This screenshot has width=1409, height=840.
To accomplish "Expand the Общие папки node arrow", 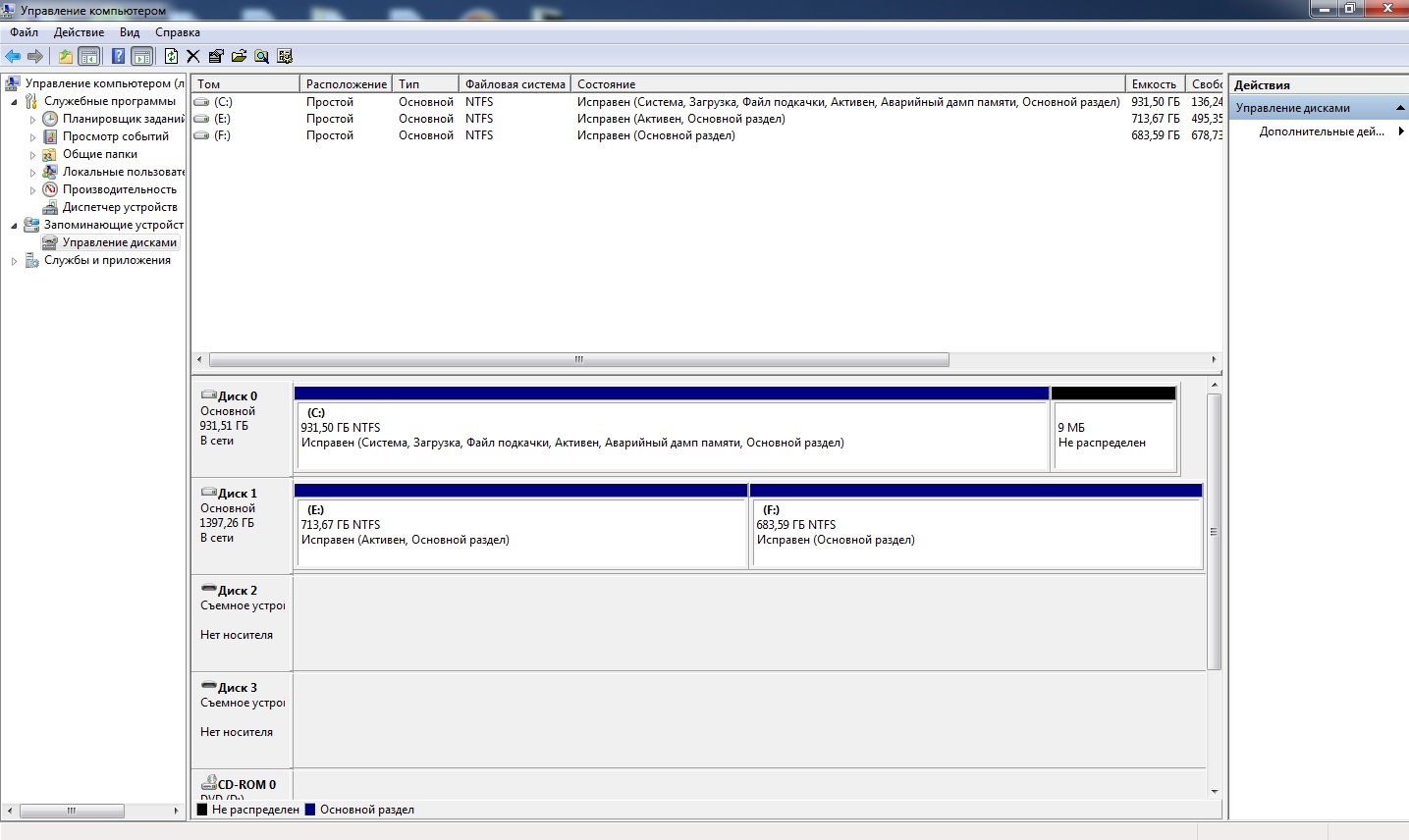I will 32,155.
